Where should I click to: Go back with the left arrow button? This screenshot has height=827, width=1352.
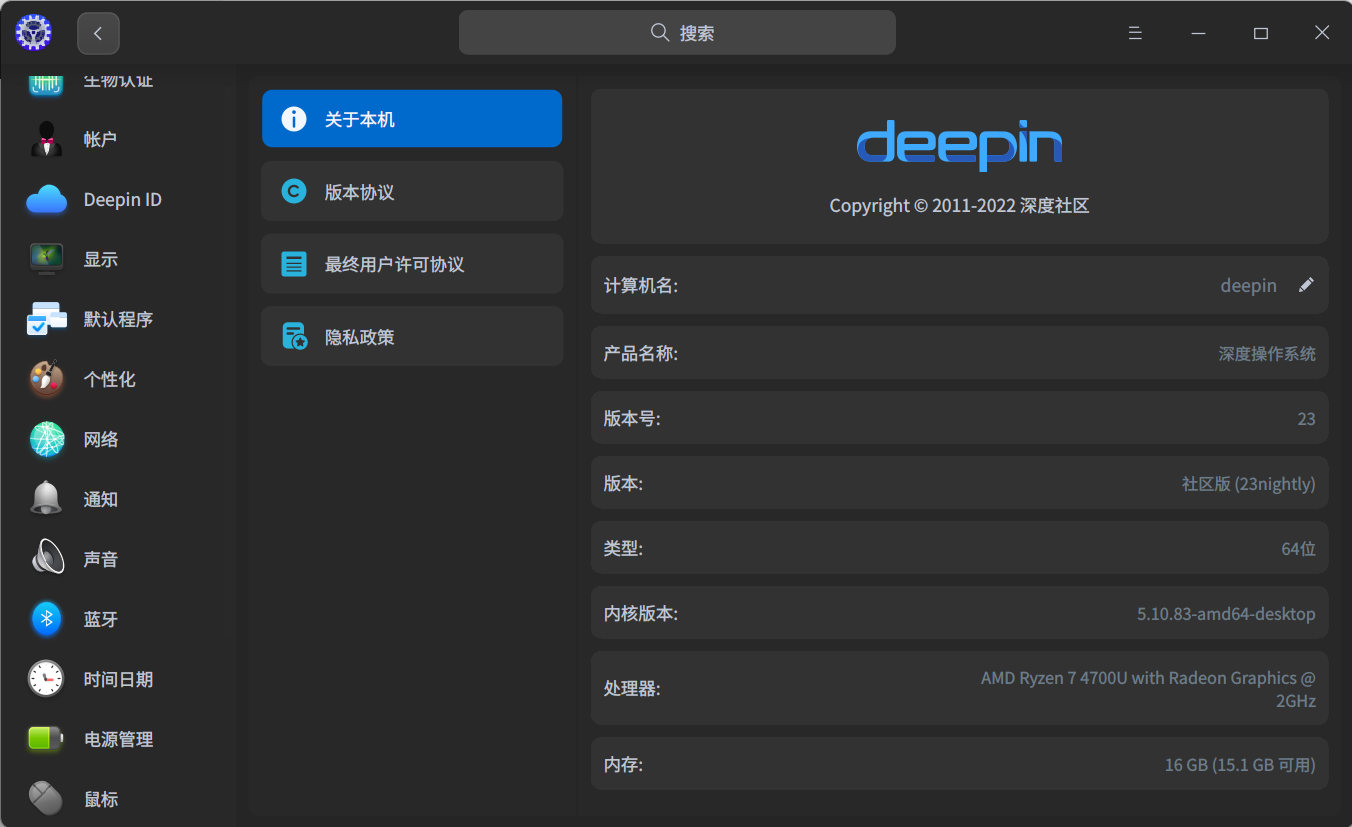[98, 33]
